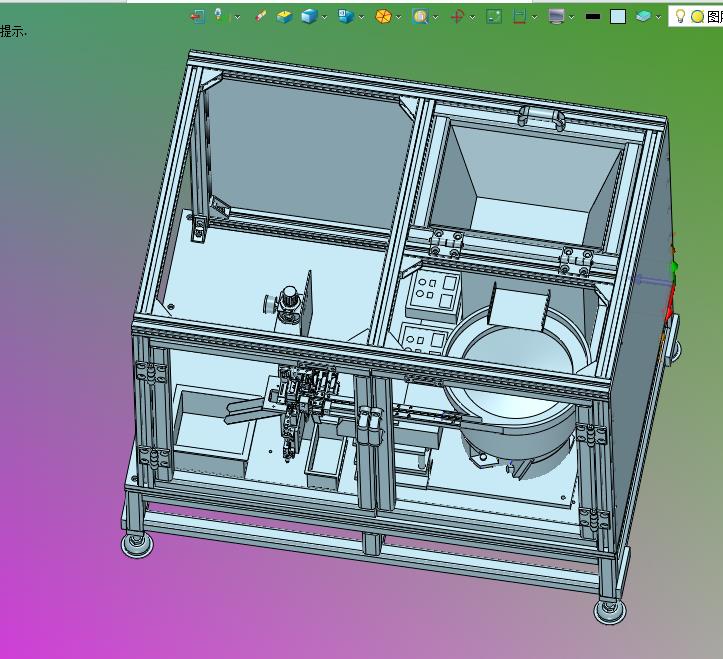Expand dropdown beside orange polygon icon

398,18
